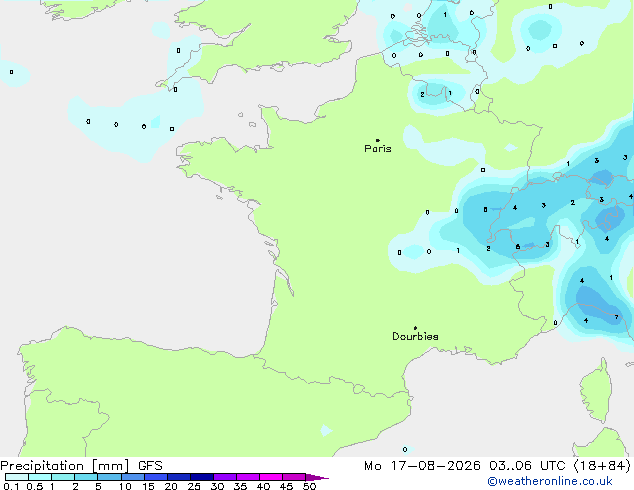Screen dimensions: 634x490
Task: Select the 10–15 mm legend color swatch
Action: 132,477
